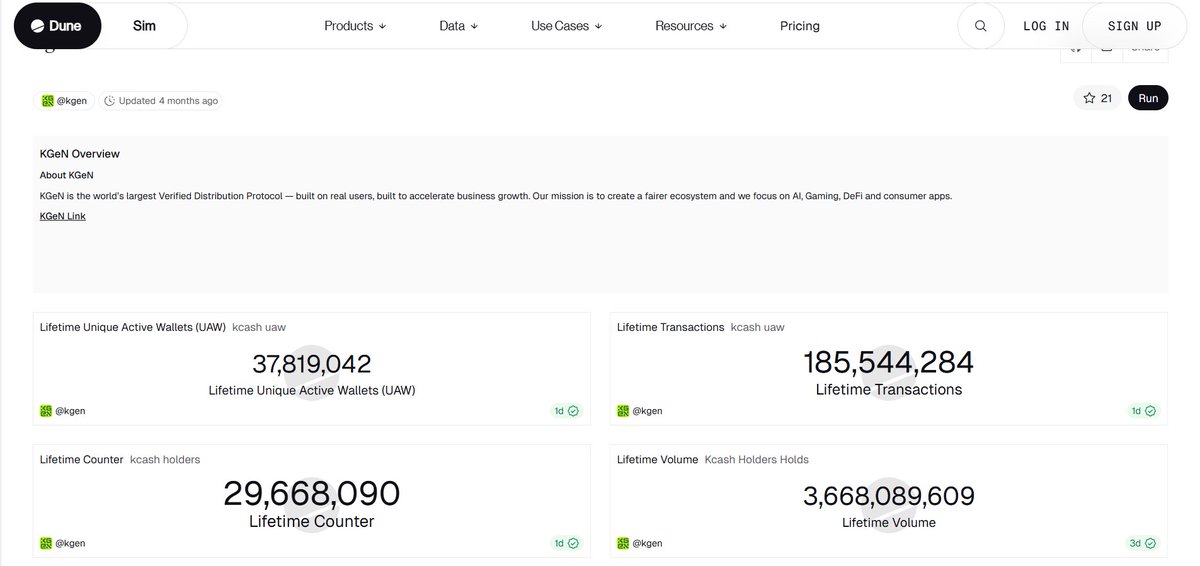The height and width of the screenshot is (566, 1200).
Task: Select the 185,544,284 transactions value
Action: click(889, 362)
